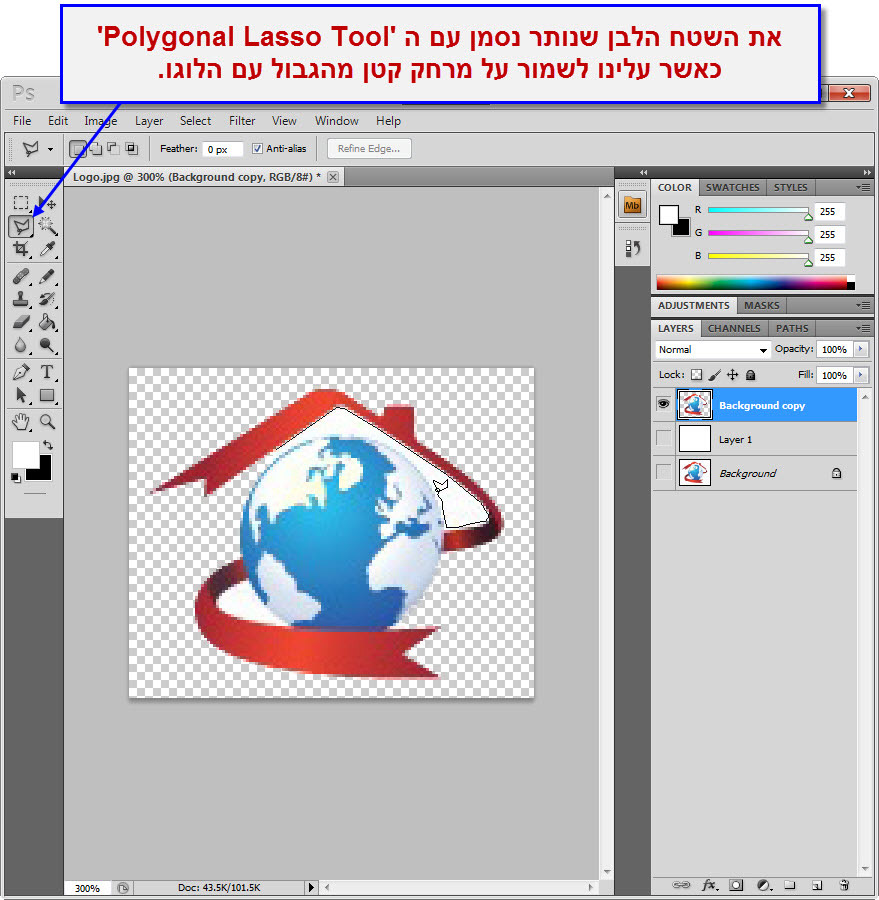Open the Normal blend mode dropdown

pos(712,350)
